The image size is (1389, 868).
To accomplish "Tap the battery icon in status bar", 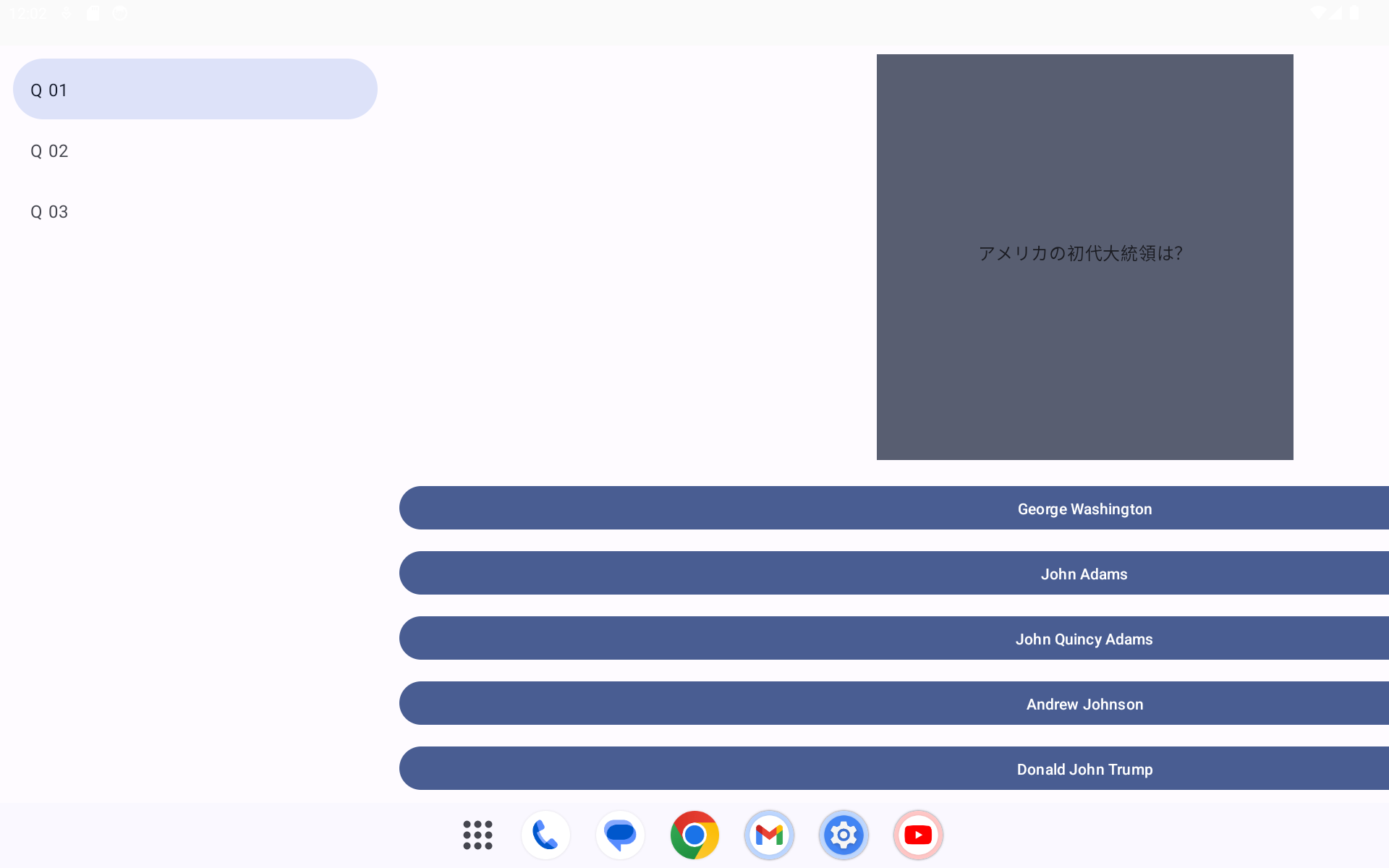I will [1354, 13].
